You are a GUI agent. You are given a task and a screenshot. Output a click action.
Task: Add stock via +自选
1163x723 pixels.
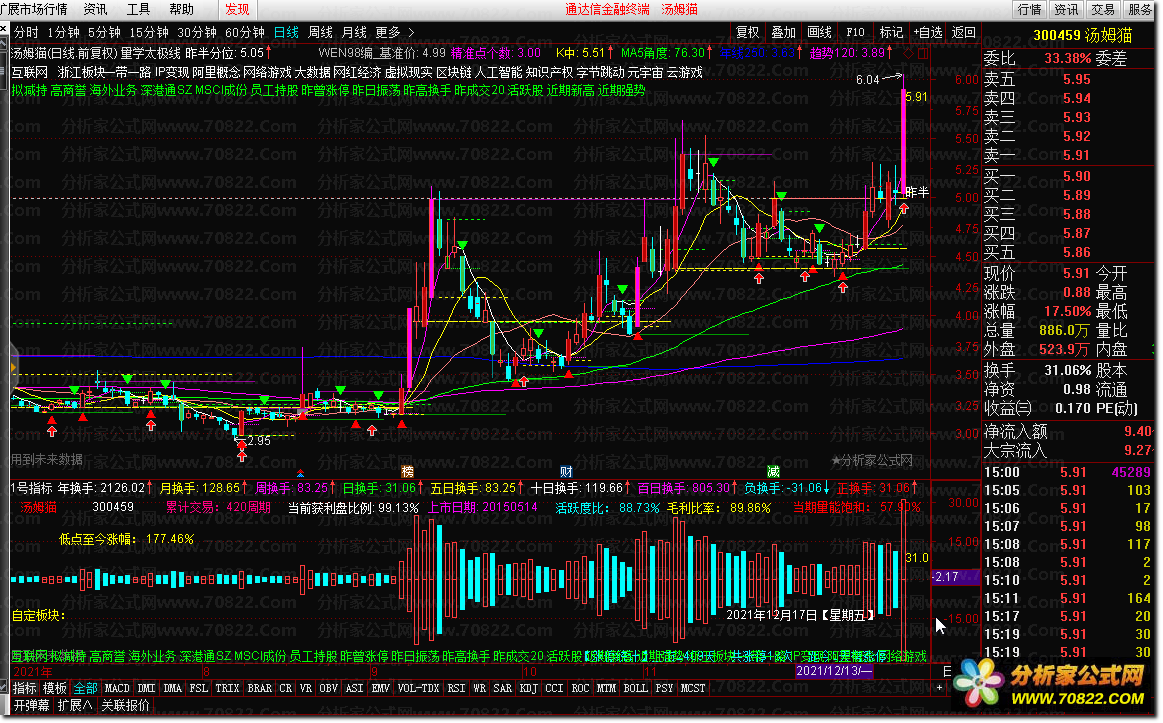click(x=927, y=32)
